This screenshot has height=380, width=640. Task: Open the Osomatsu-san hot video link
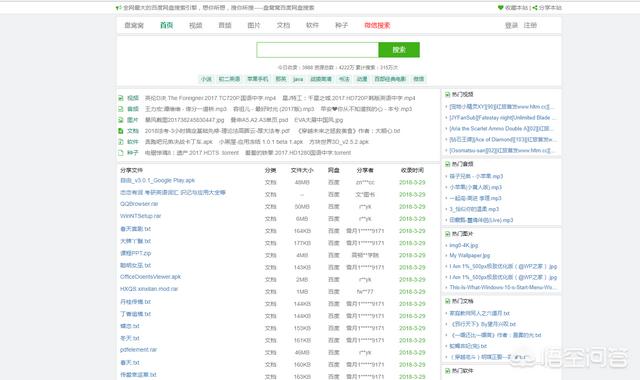(x=502, y=151)
